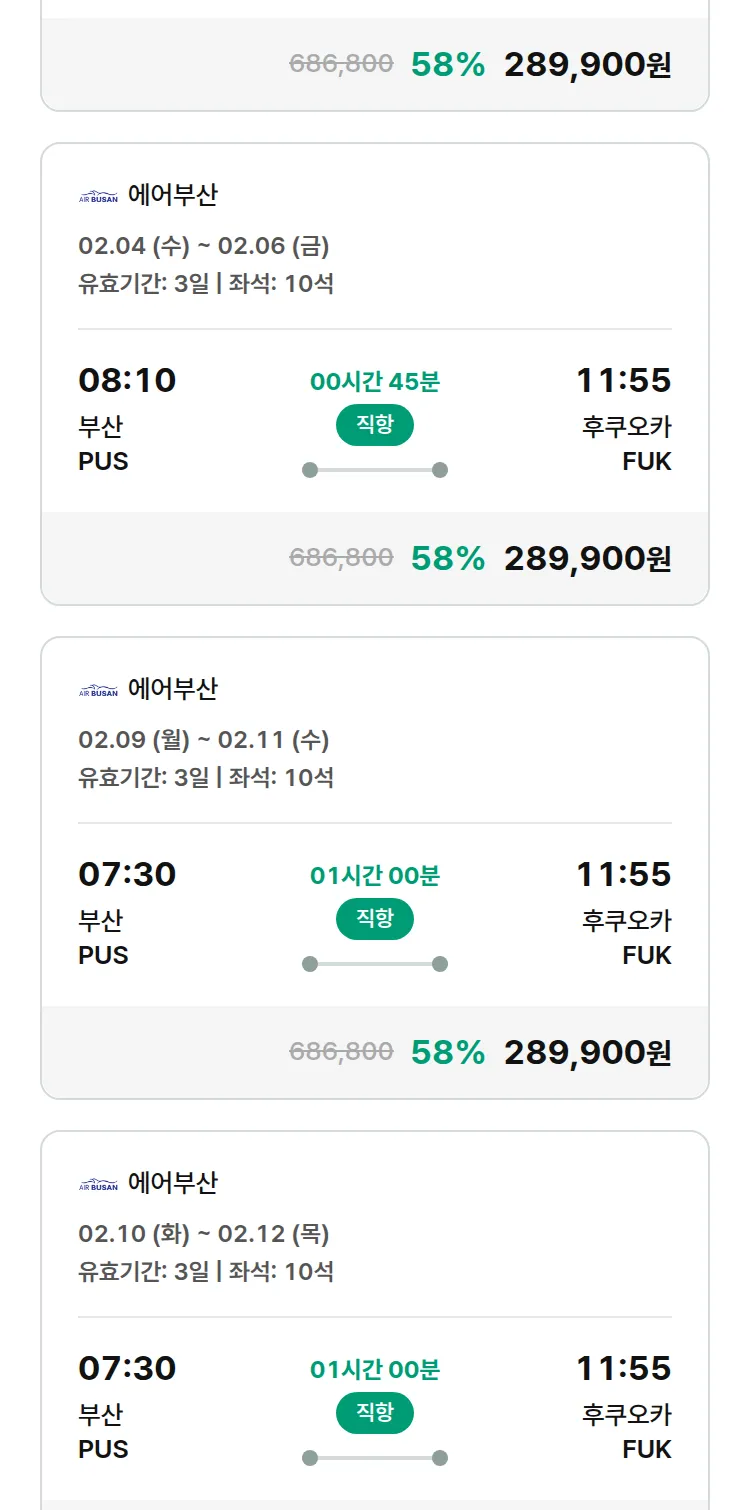
Task: Choose the topmost 289,900원 fare
Action: click(587, 64)
